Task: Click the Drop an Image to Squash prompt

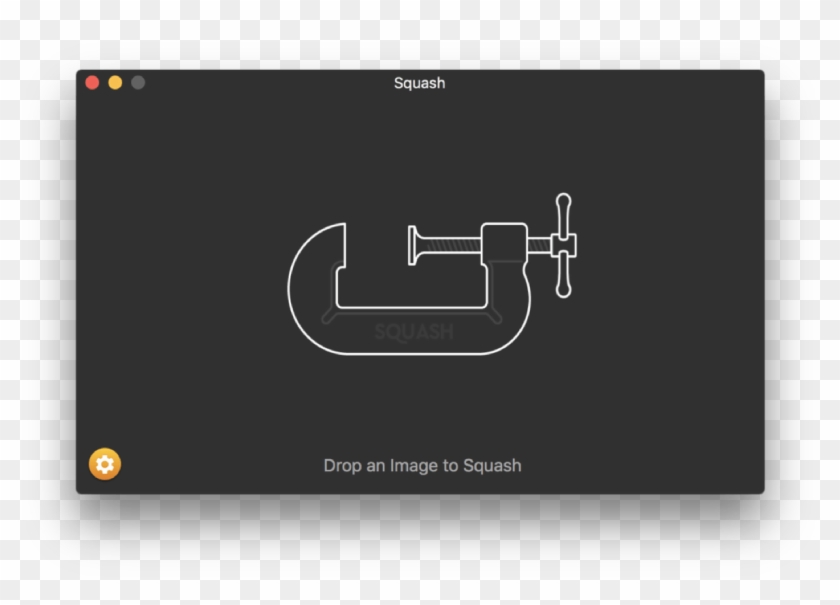Action: click(x=421, y=464)
